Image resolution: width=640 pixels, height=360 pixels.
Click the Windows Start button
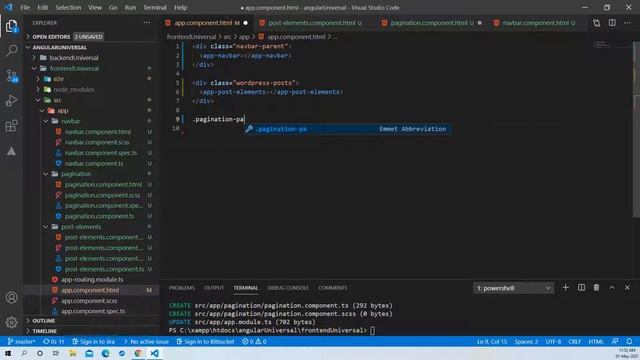(x=8, y=353)
